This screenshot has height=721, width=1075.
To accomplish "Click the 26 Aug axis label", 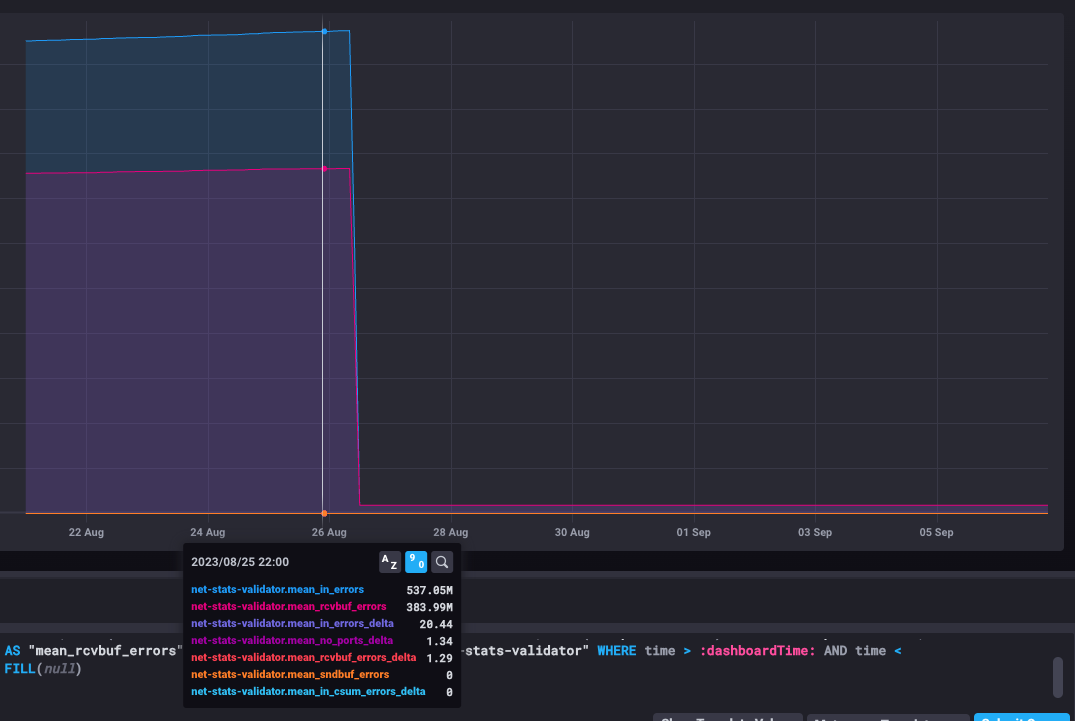I will tap(329, 532).
